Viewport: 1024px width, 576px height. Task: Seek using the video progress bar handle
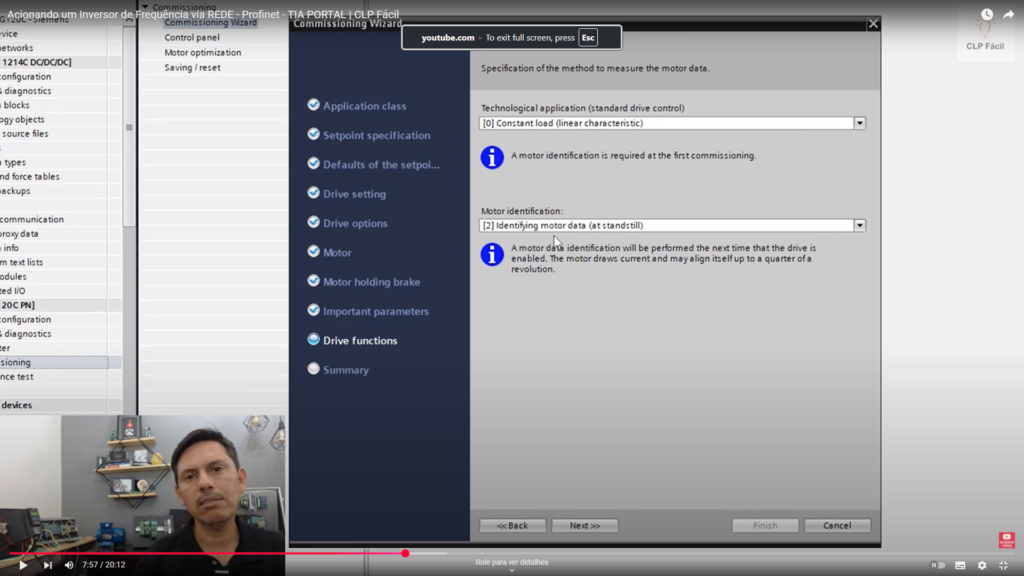(x=405, y=553)
